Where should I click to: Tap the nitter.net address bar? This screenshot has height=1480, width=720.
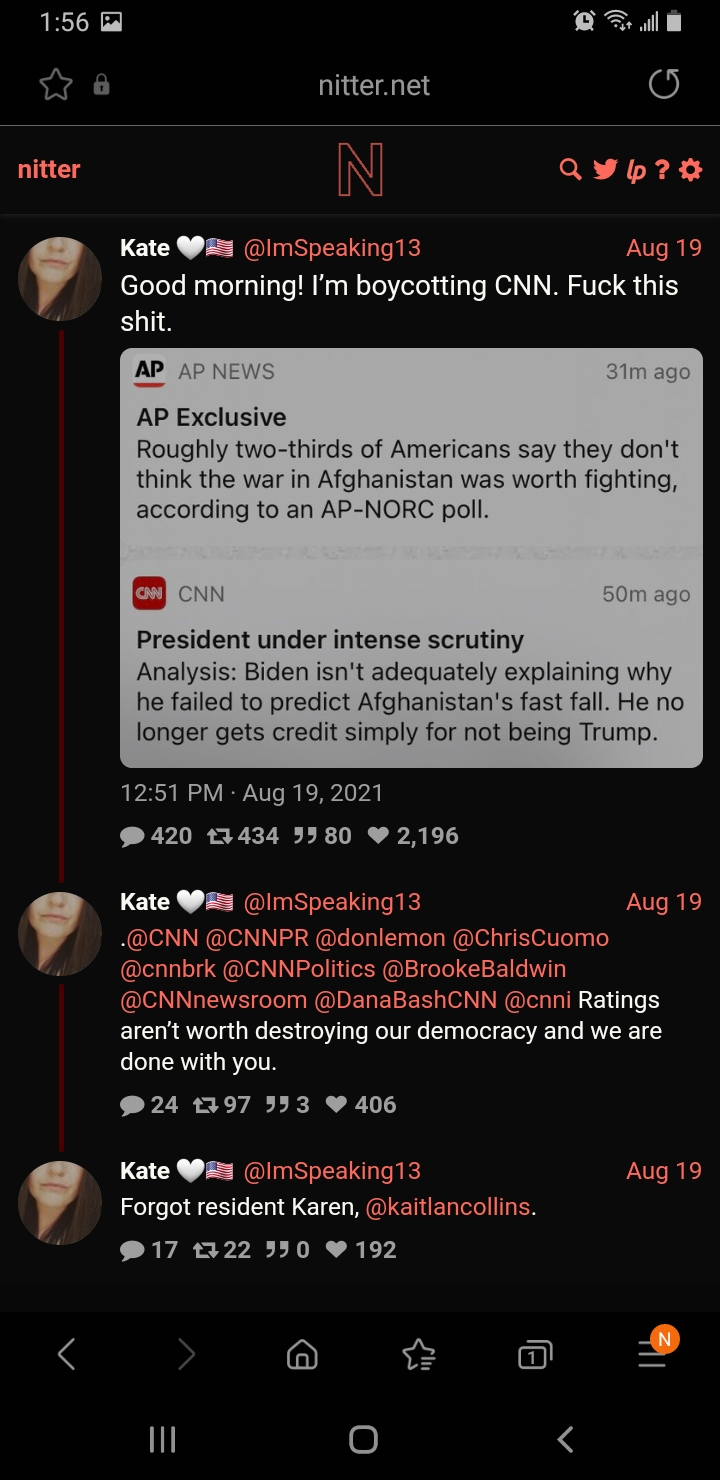[x=374, y=85]
